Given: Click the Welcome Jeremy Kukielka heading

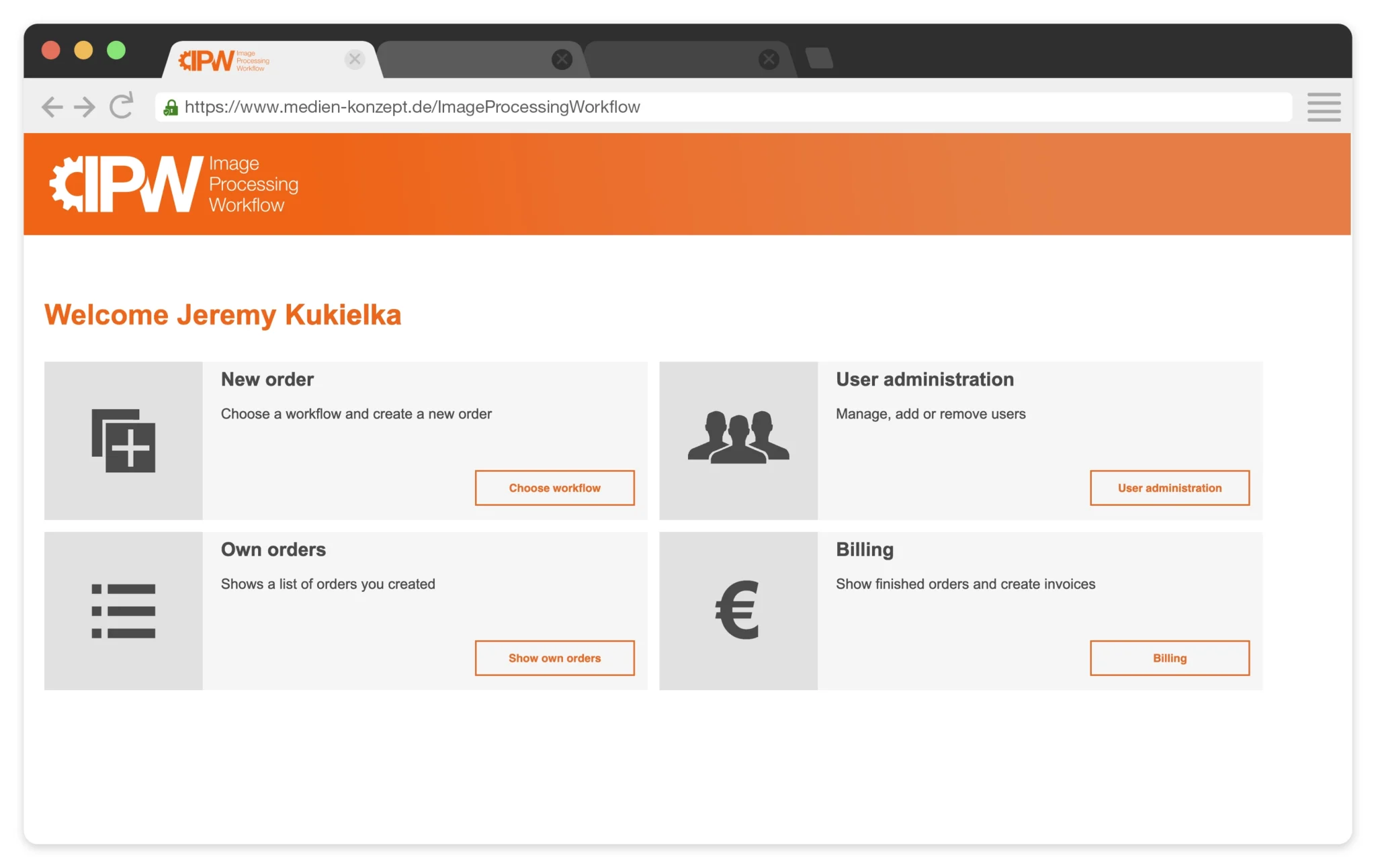Looking at the screenshot, I should click(223, 315).
